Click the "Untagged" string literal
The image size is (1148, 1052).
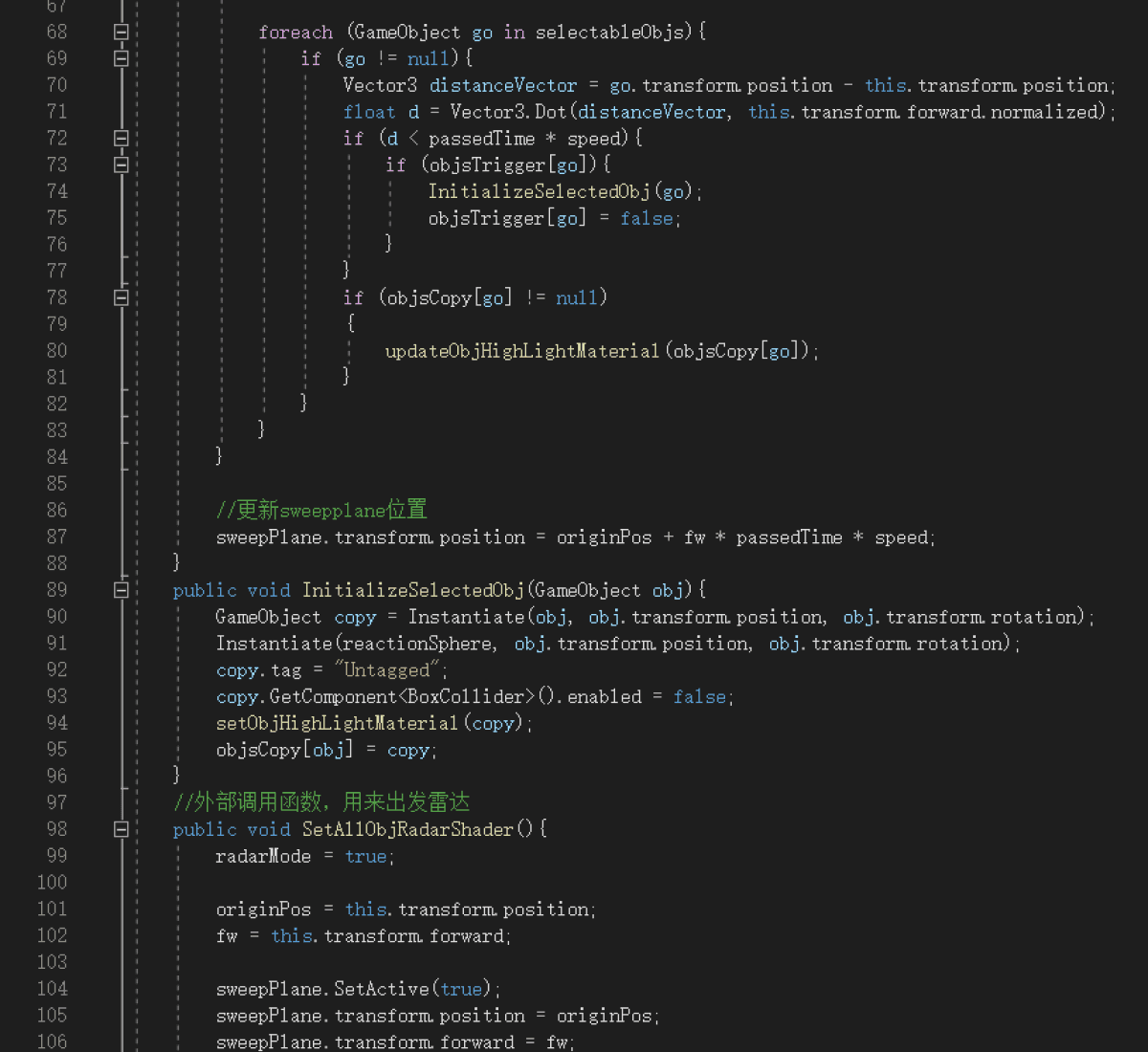386,669
